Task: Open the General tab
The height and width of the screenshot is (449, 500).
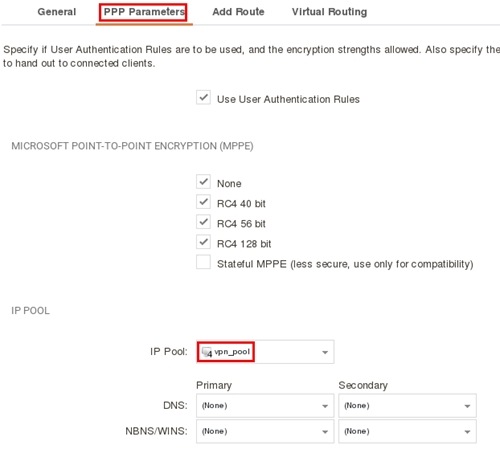Action: [57, 12]
